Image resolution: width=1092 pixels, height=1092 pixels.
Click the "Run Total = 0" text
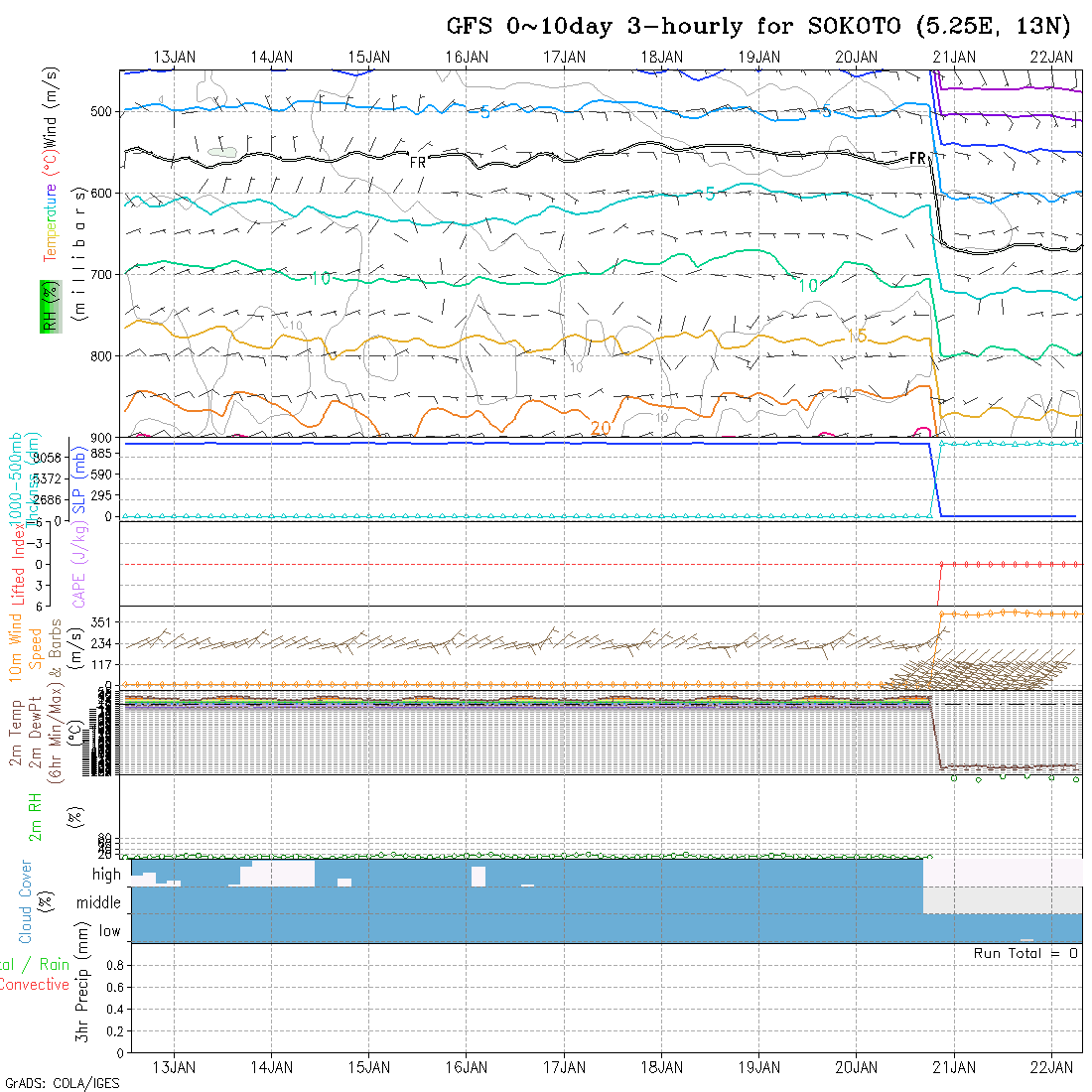point(1025,953)
